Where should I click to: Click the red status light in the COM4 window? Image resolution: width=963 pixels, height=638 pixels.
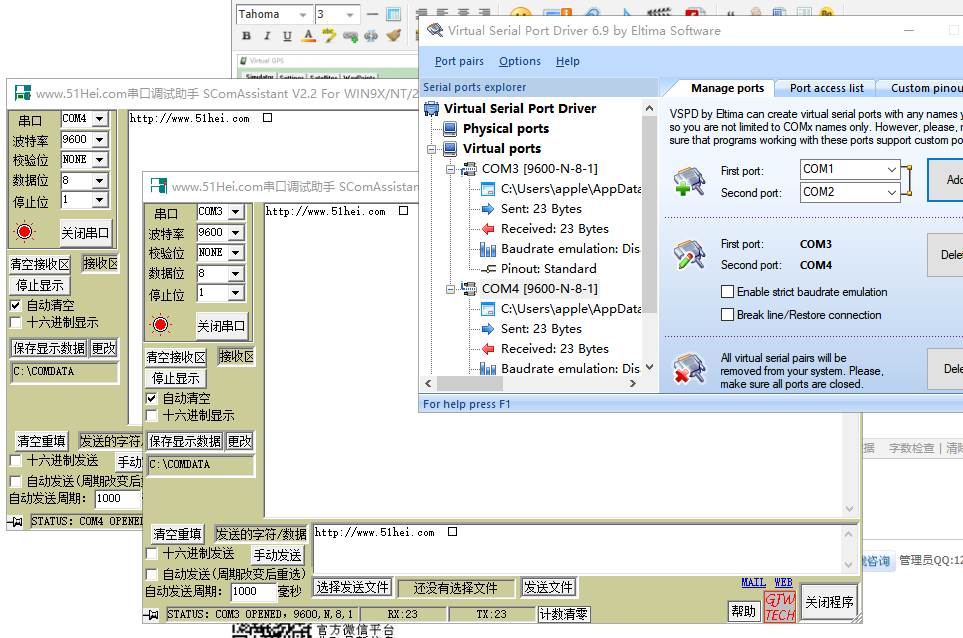click(25, 231)
